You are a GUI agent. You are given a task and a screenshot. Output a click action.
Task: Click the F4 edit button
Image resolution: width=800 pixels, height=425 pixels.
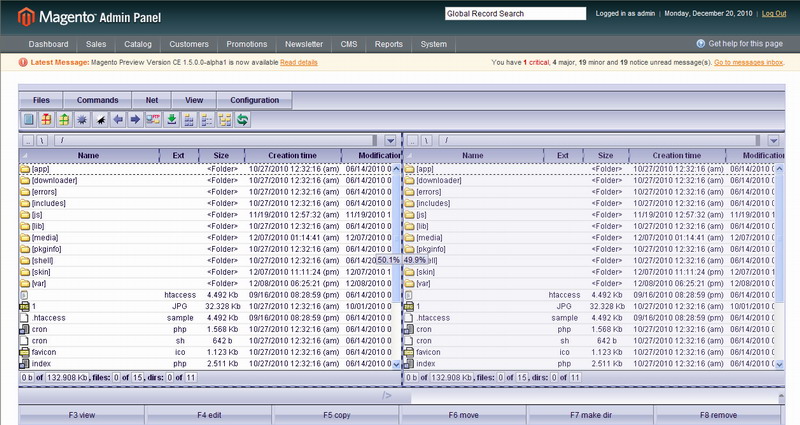(x=209, y=415)
